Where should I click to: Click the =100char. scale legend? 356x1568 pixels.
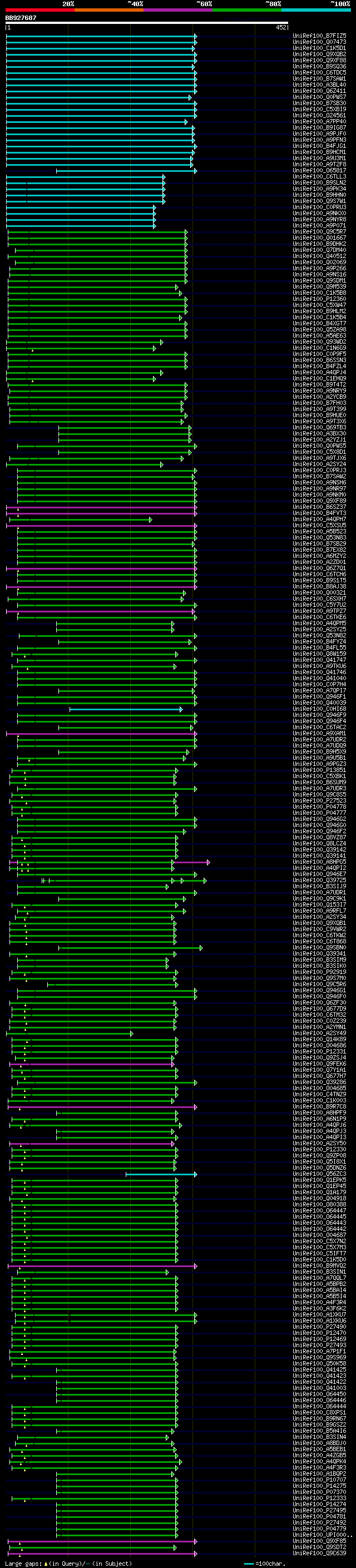pos(265,1564)
